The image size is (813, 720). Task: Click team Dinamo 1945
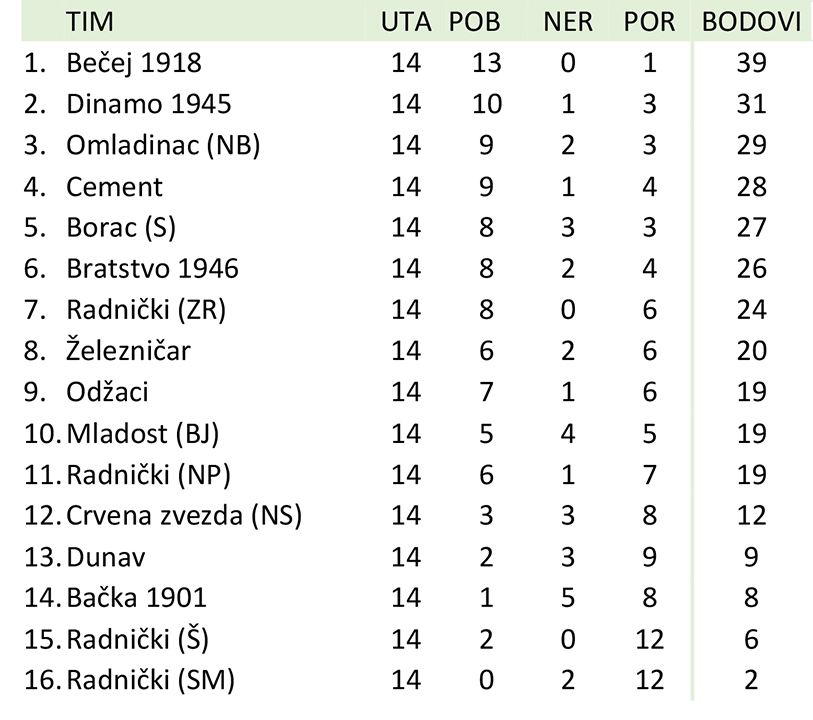(148, 104)
